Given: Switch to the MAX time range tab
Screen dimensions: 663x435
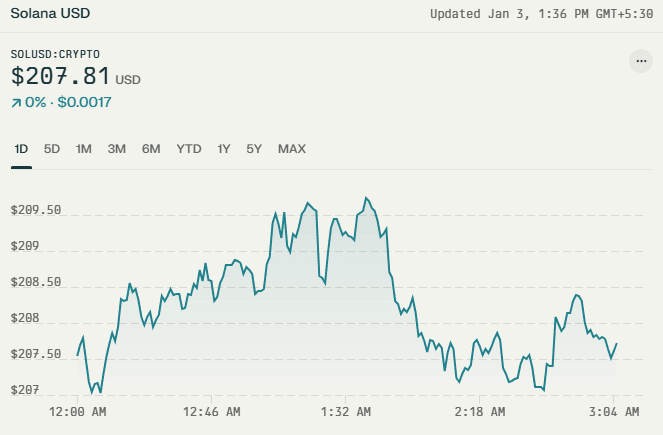Looking at the screenshot, I should pos(292,149).
